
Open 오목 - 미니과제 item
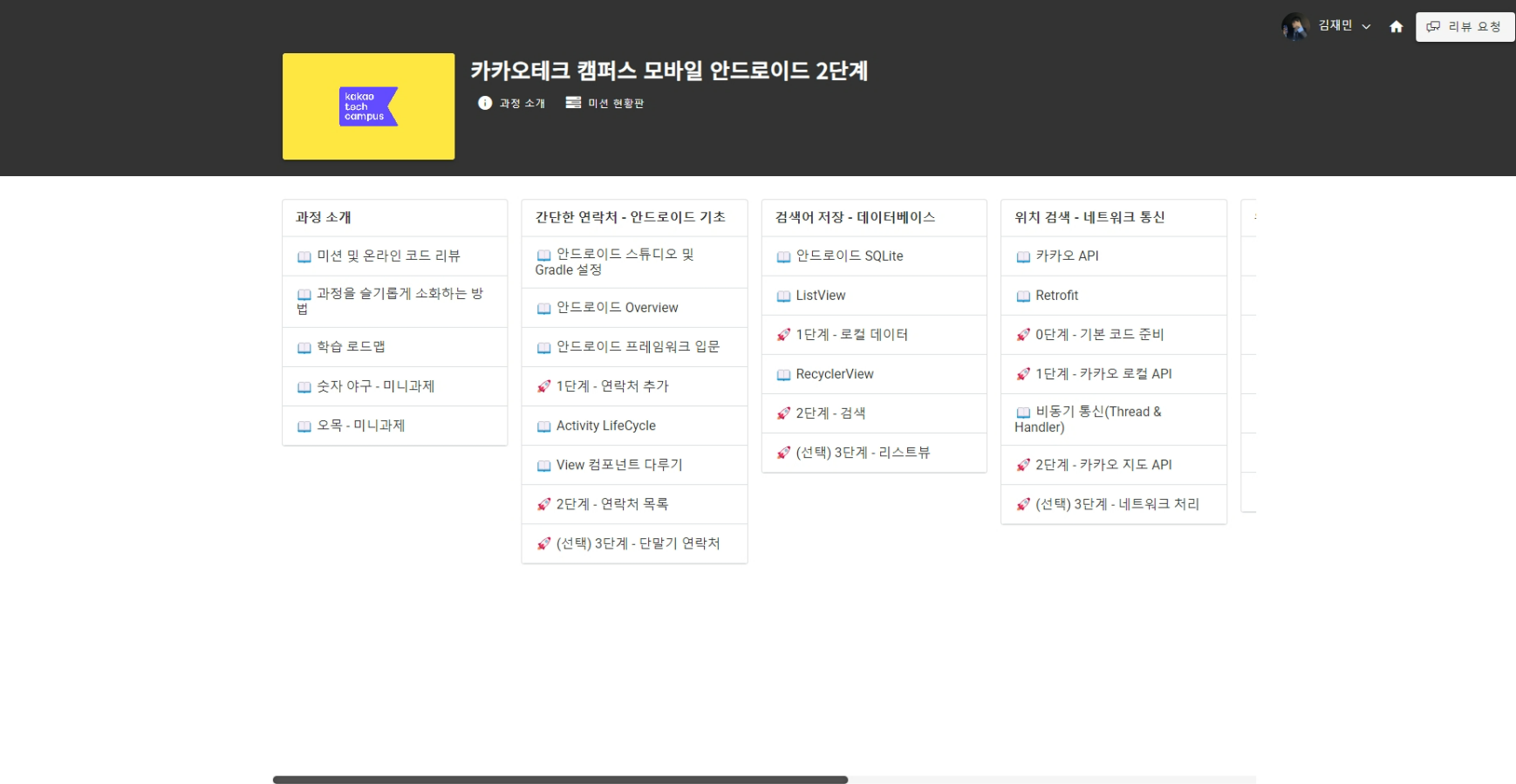pos(394,426)
